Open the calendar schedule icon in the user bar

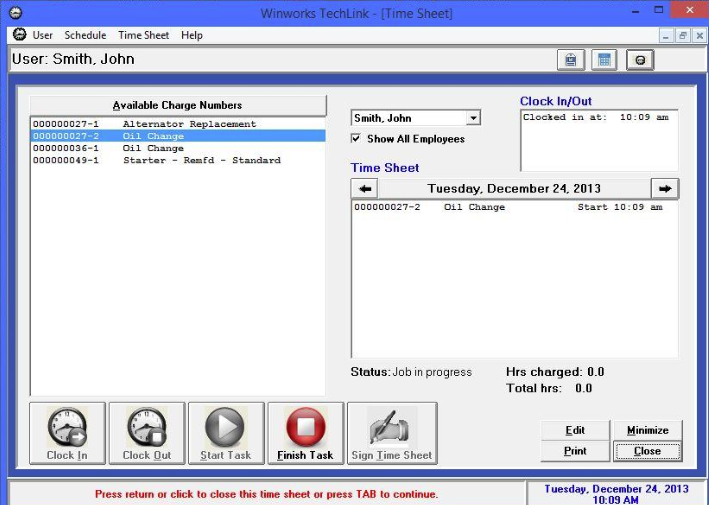click(604, 60)
